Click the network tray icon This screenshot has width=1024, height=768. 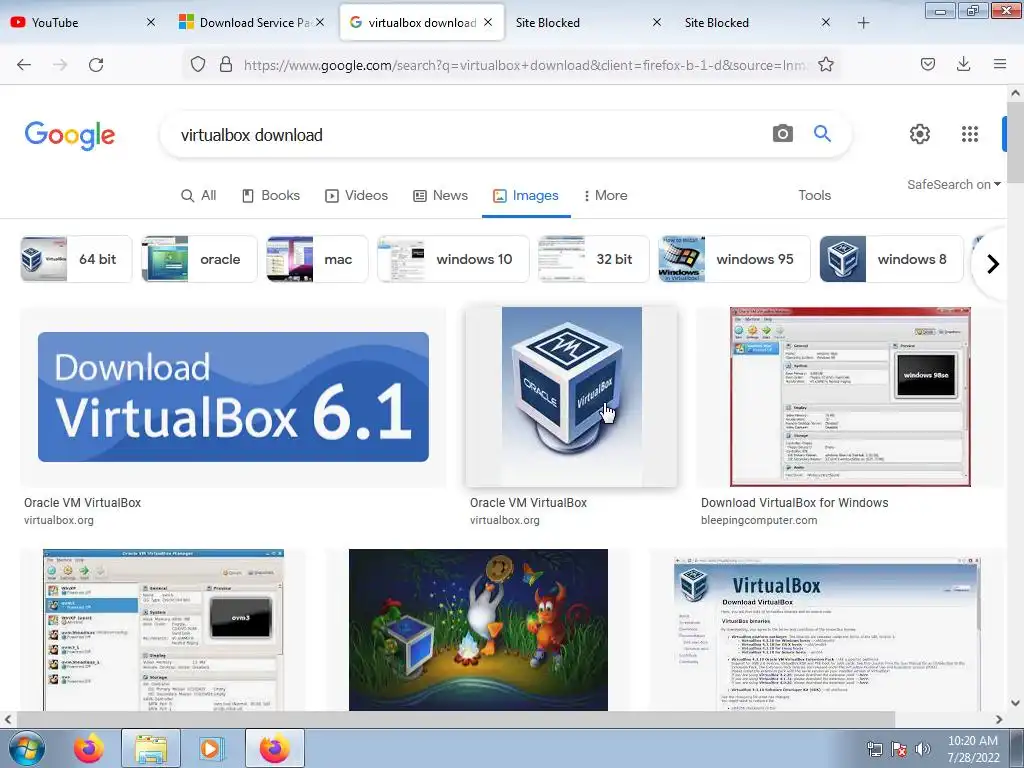pos(874,749)
